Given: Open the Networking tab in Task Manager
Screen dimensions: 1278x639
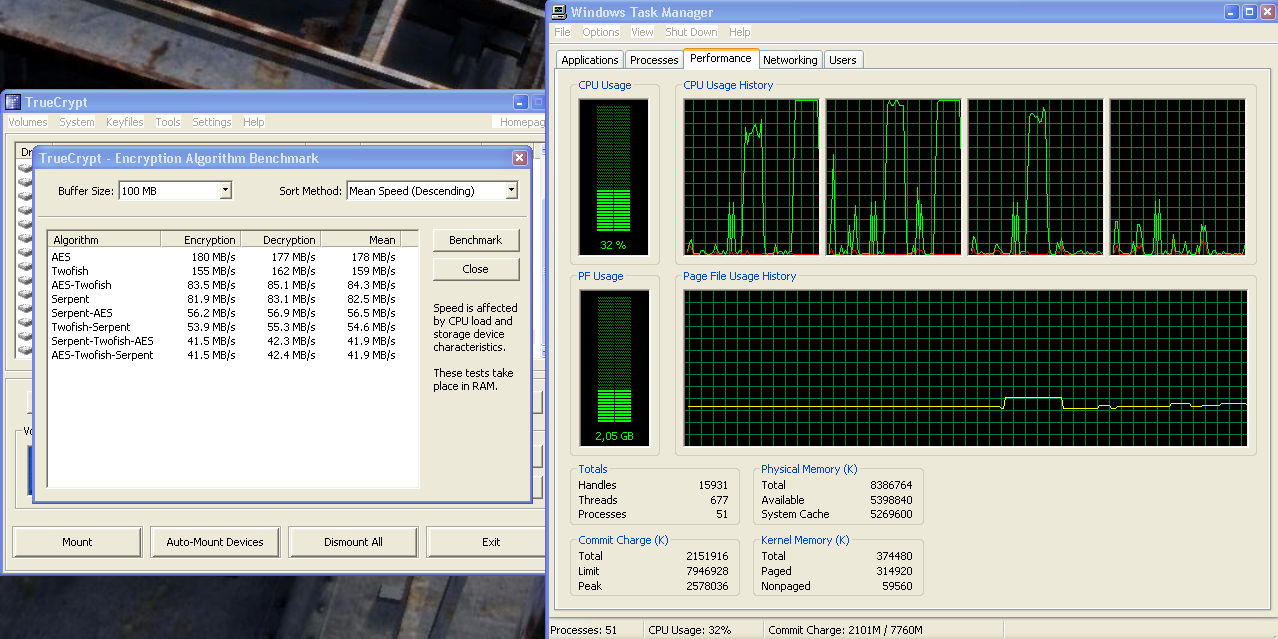Looking at the screenshot, I should tap(790, 60).
